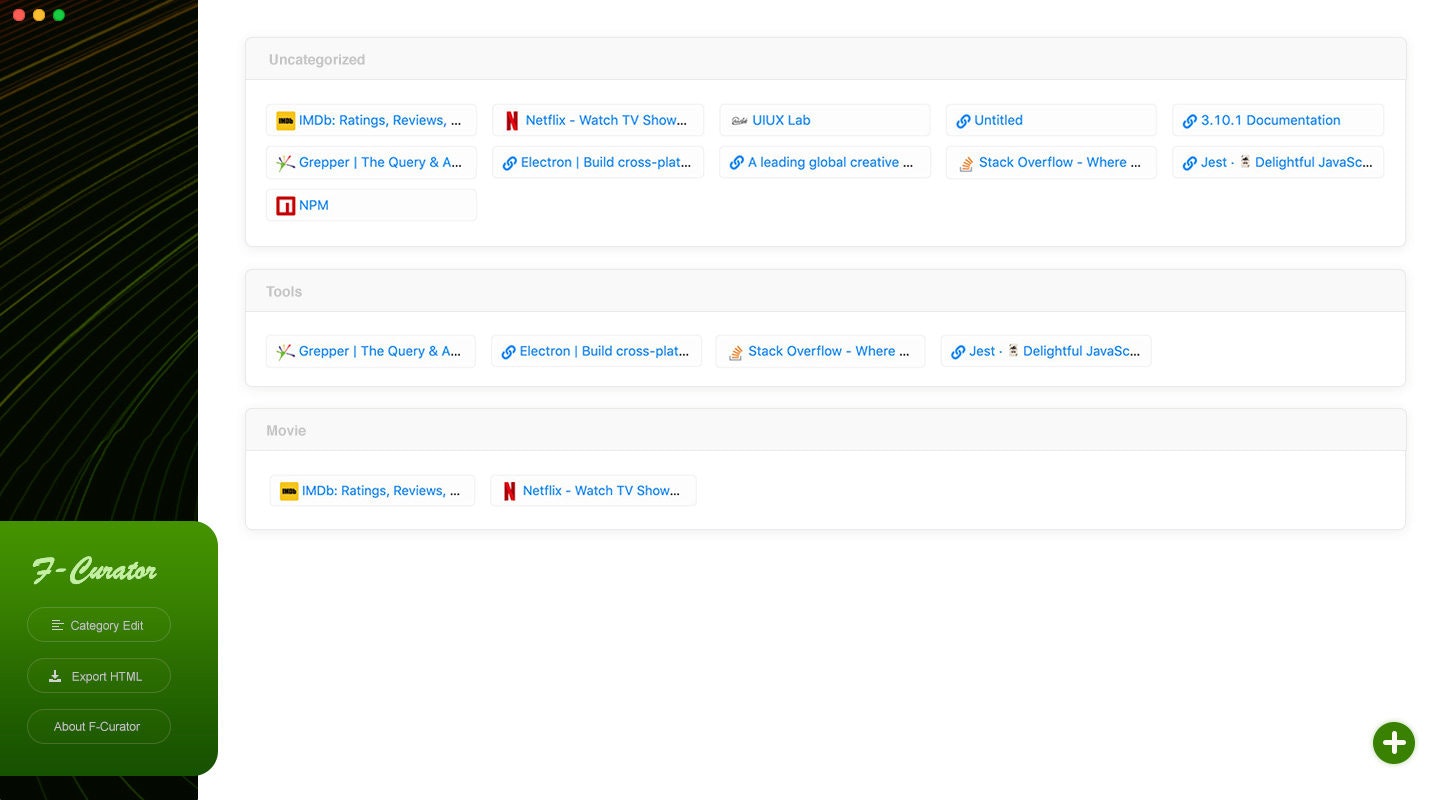Click IMDb icon in Uncategorized
This screenshot has width=1440, height=800.
pos(285,120)
